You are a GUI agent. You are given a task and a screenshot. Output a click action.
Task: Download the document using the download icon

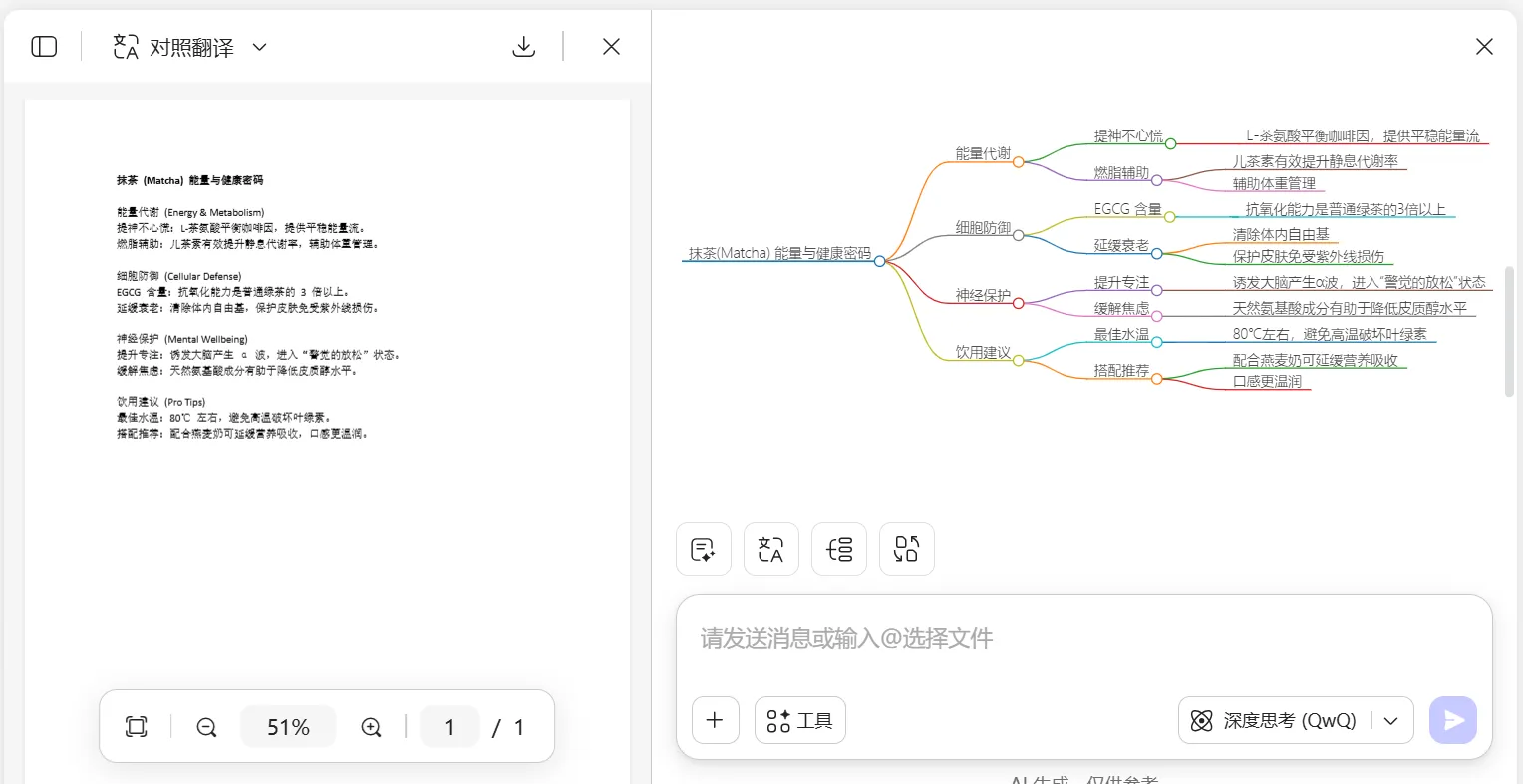[523, 47]
